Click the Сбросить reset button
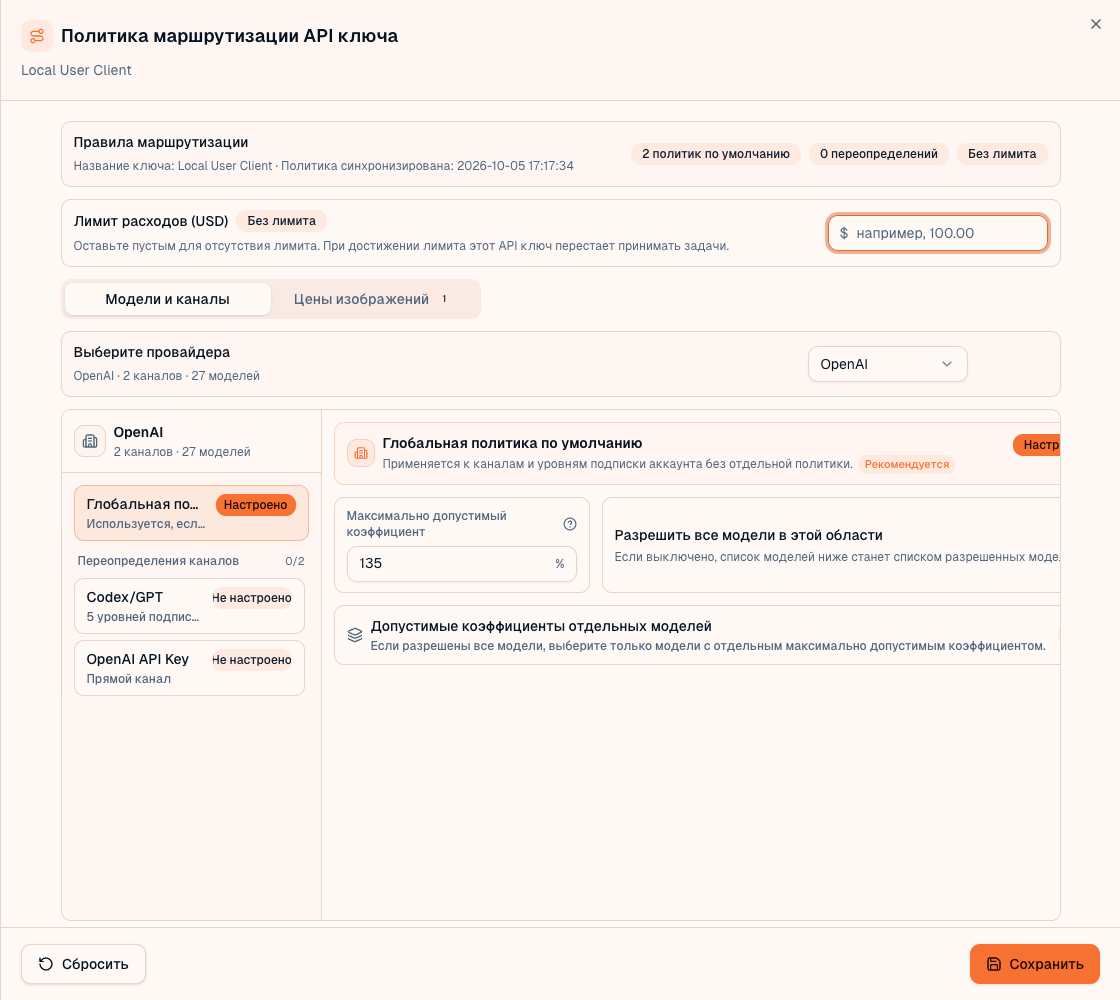The image size is (1120, 1000). (84, 964)
